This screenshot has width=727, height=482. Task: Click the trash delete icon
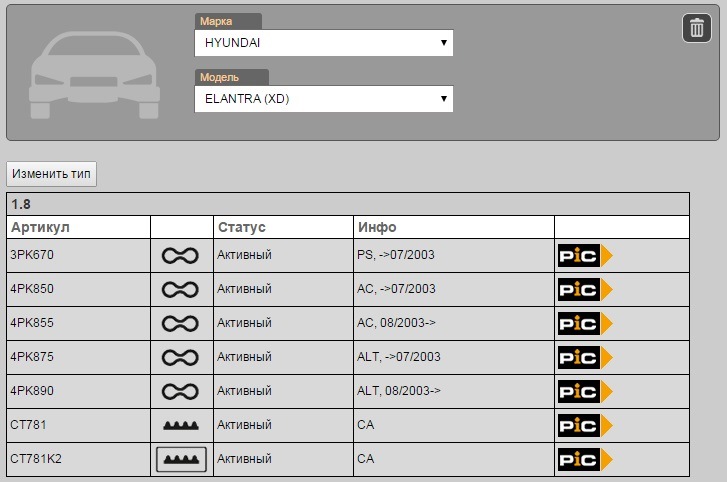click(x=696, y=28)
